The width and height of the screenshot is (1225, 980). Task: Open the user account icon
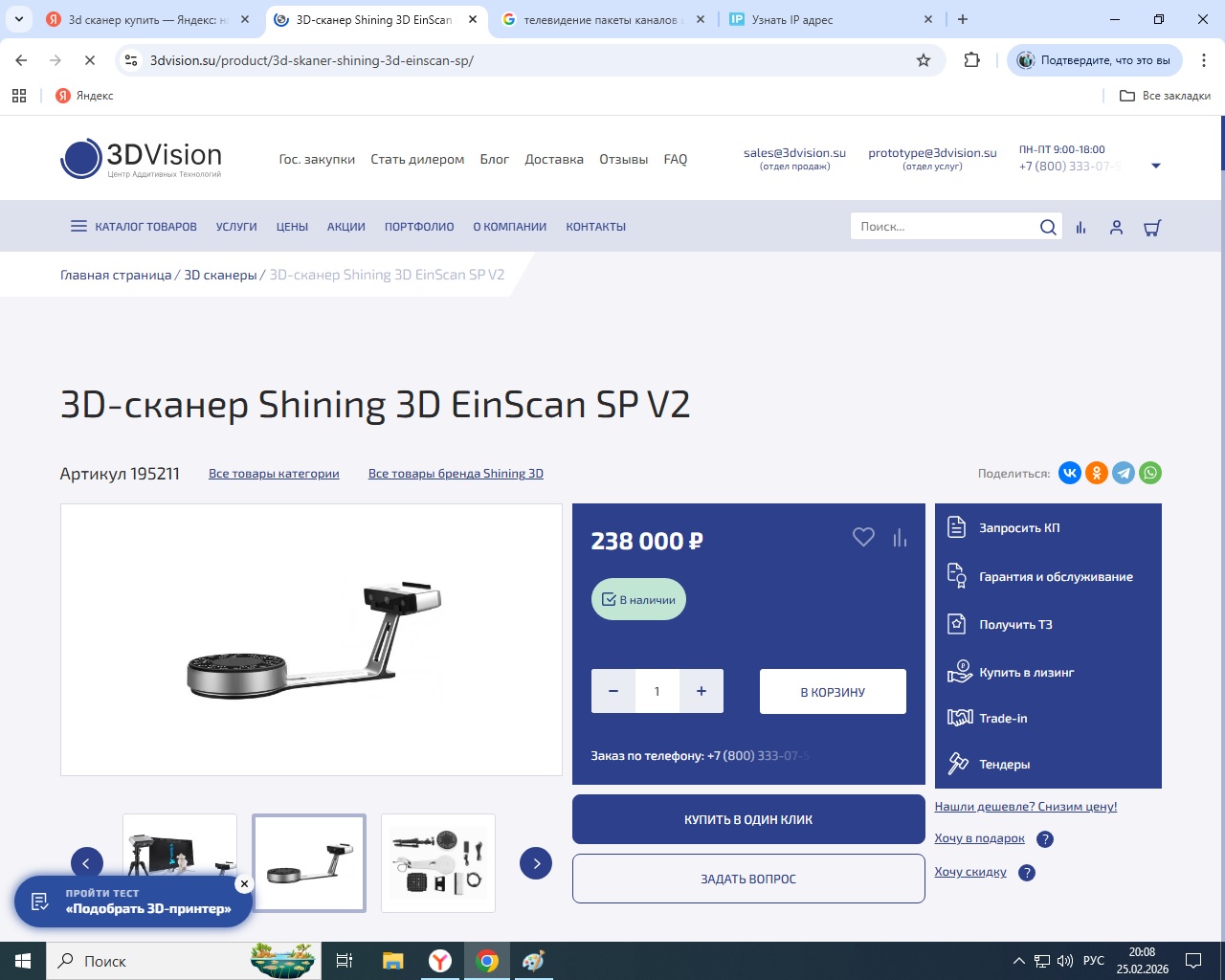point(1116,228)
